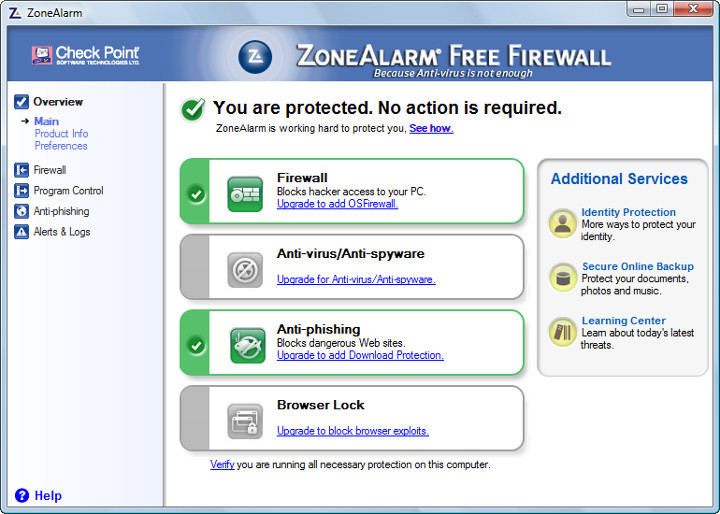This screenshot has width=720, height=514.
Task: Click the Anti-phishing panel icon
Action: (x=247, y=345)
